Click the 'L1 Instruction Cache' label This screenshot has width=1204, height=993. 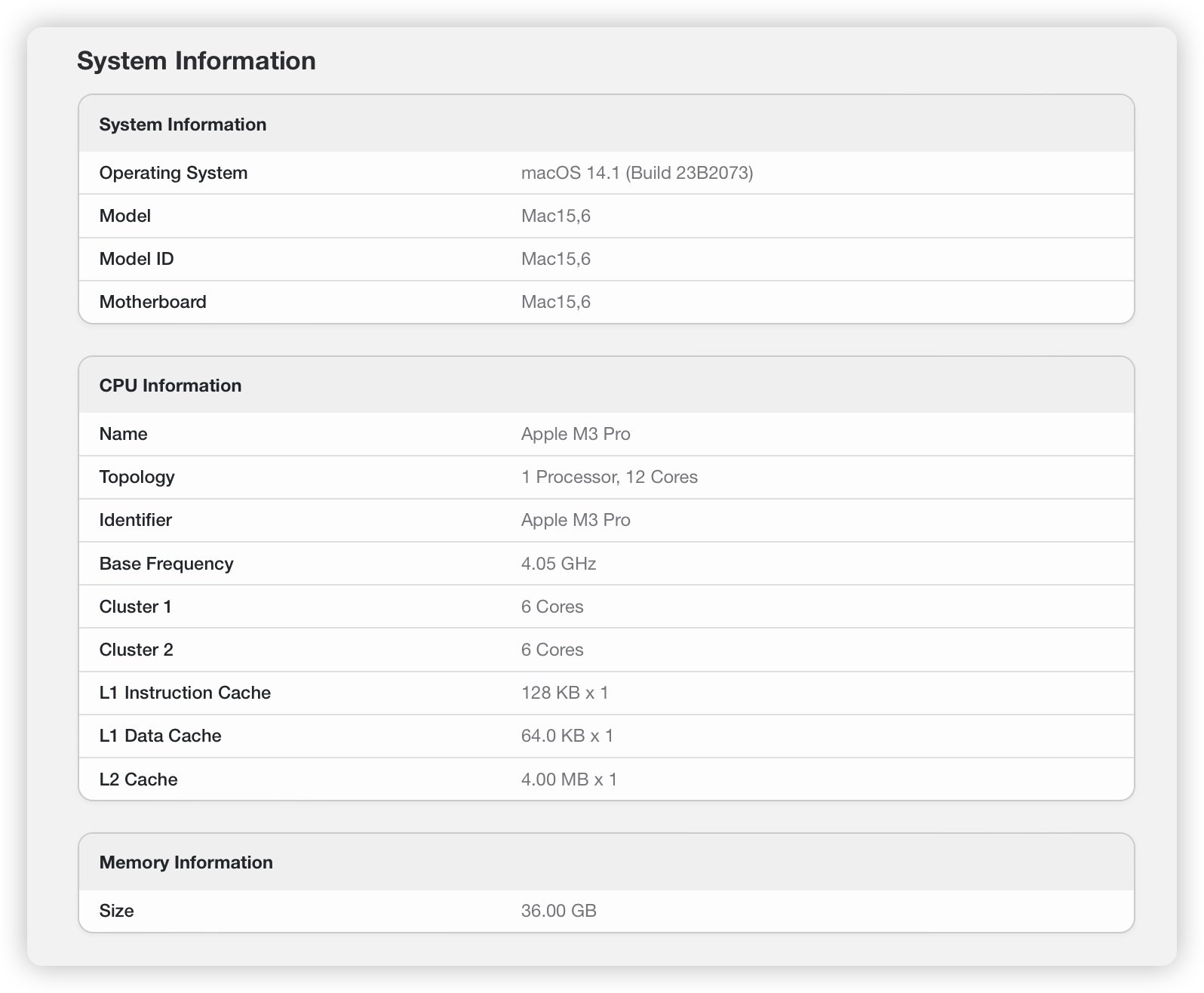(185, 693)
